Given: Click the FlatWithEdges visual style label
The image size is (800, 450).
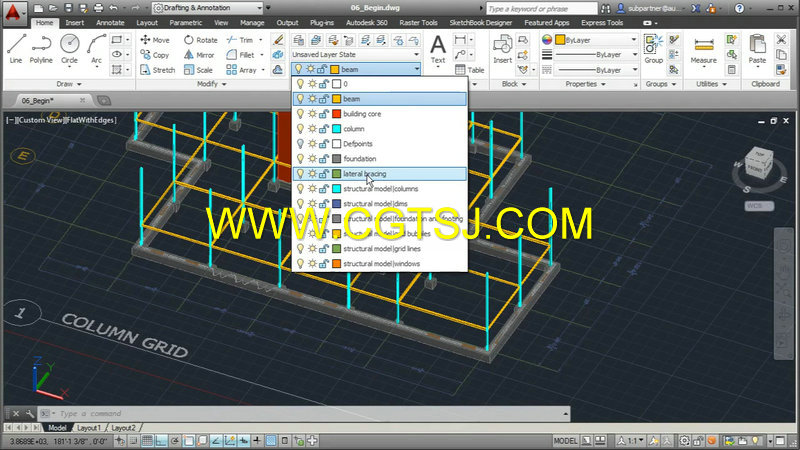Looking at the screenshot, I should pos(91,120).
